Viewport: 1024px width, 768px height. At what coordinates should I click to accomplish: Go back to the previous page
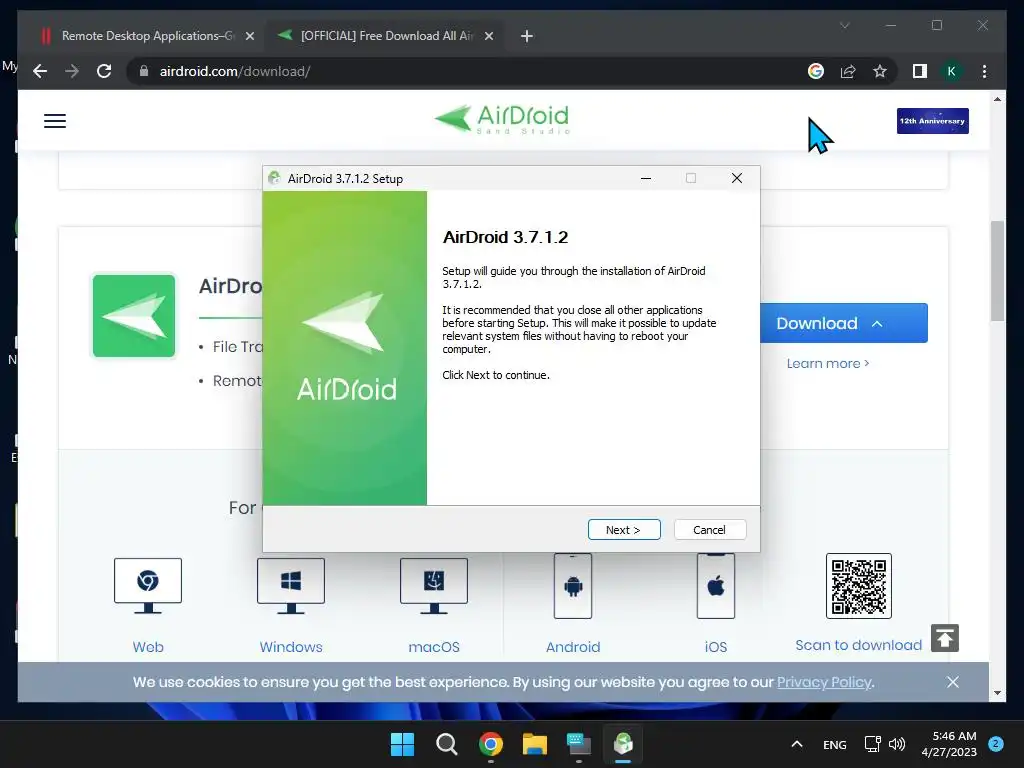click(x=40, y=71)
